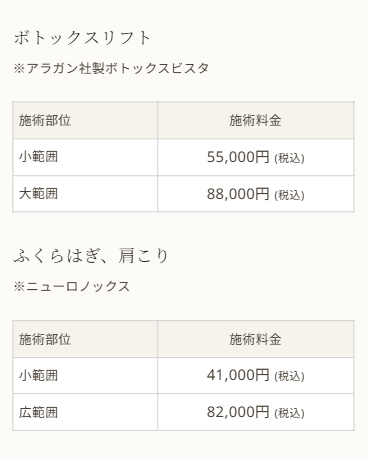Screen dimensions: 367x460
Task: Select the 広範囲 row label
Action: click(x=38, y=412)
